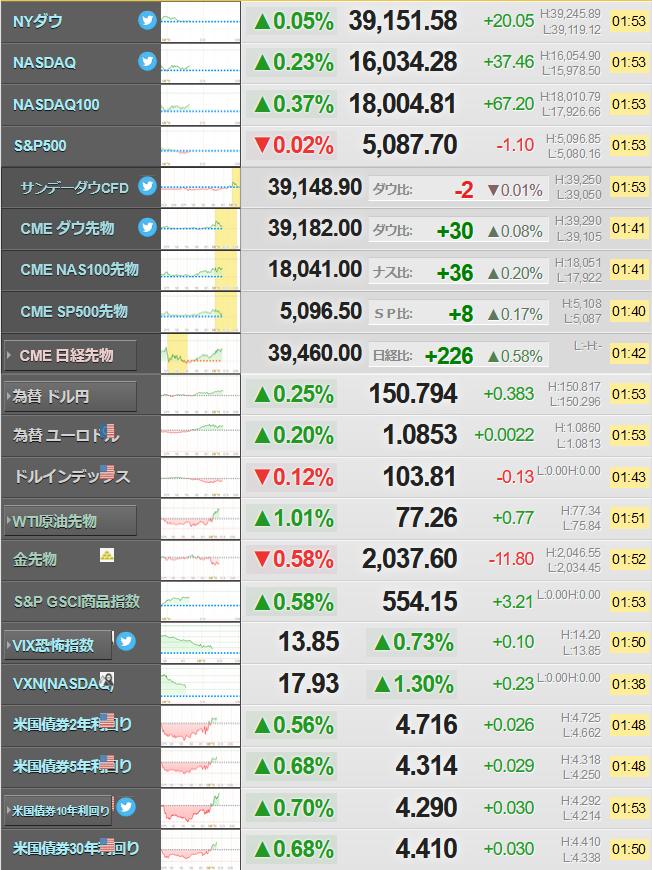Expand the 為替 ドル円 button
The image size is (652, 870).
point(70,396)
